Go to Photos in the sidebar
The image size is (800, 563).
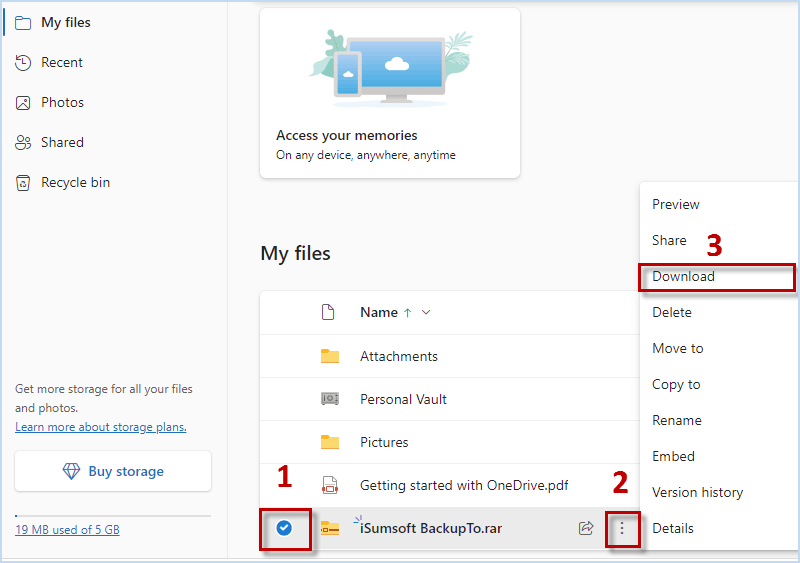62,103
